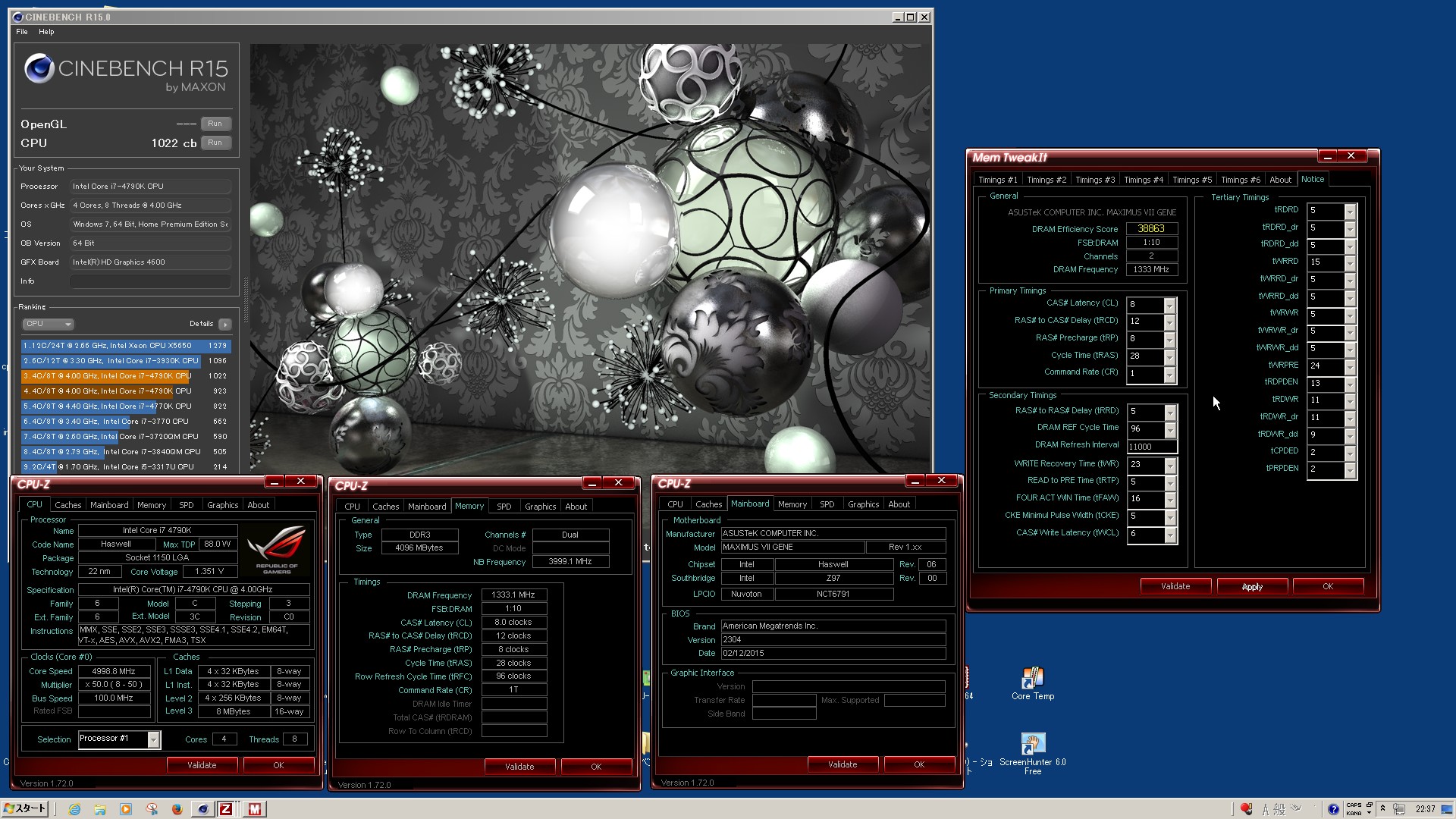Open the tPRPDEN tertiary timing dropdown
The height and width of the screenshot is (819, 1456).
[x=1350, y=470]
